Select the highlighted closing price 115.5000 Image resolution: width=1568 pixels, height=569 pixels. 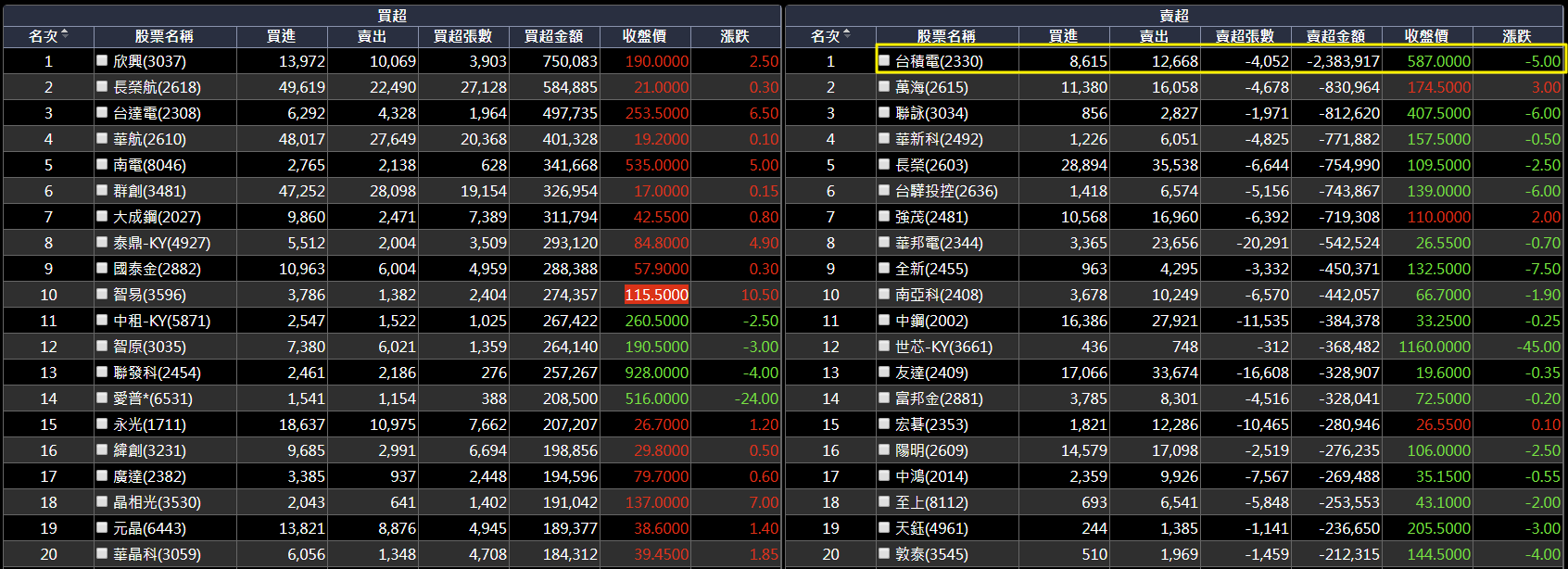657,295
